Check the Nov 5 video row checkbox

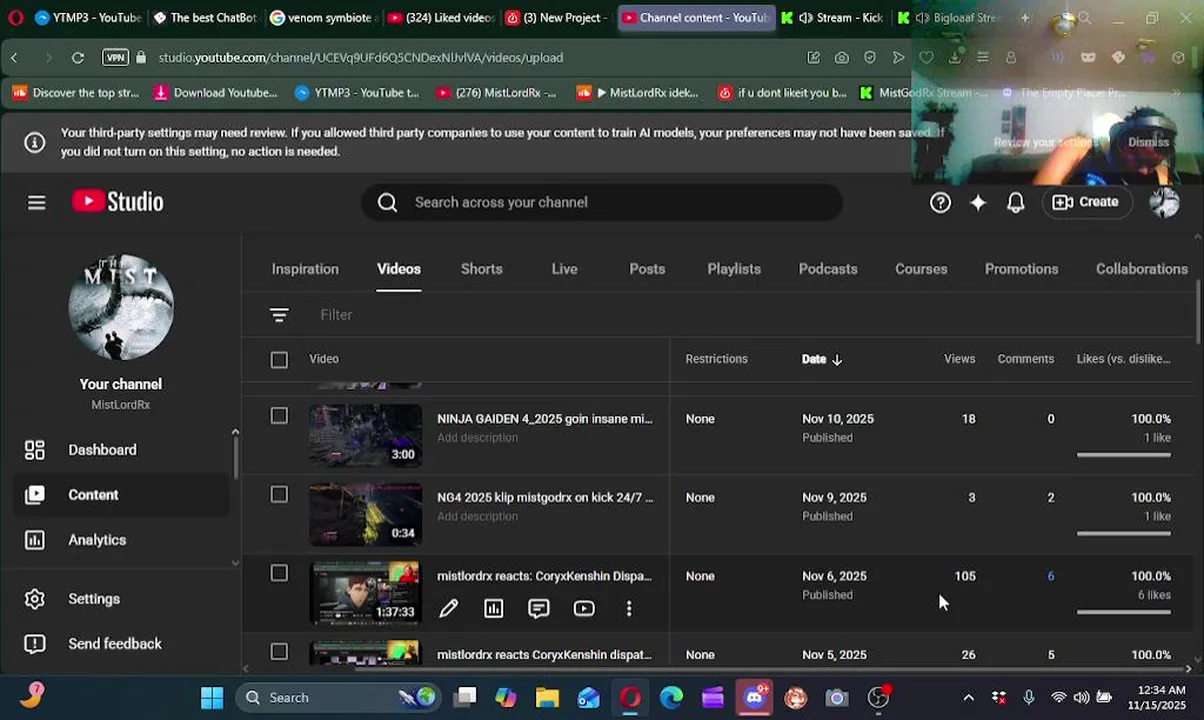click(279, 652)
